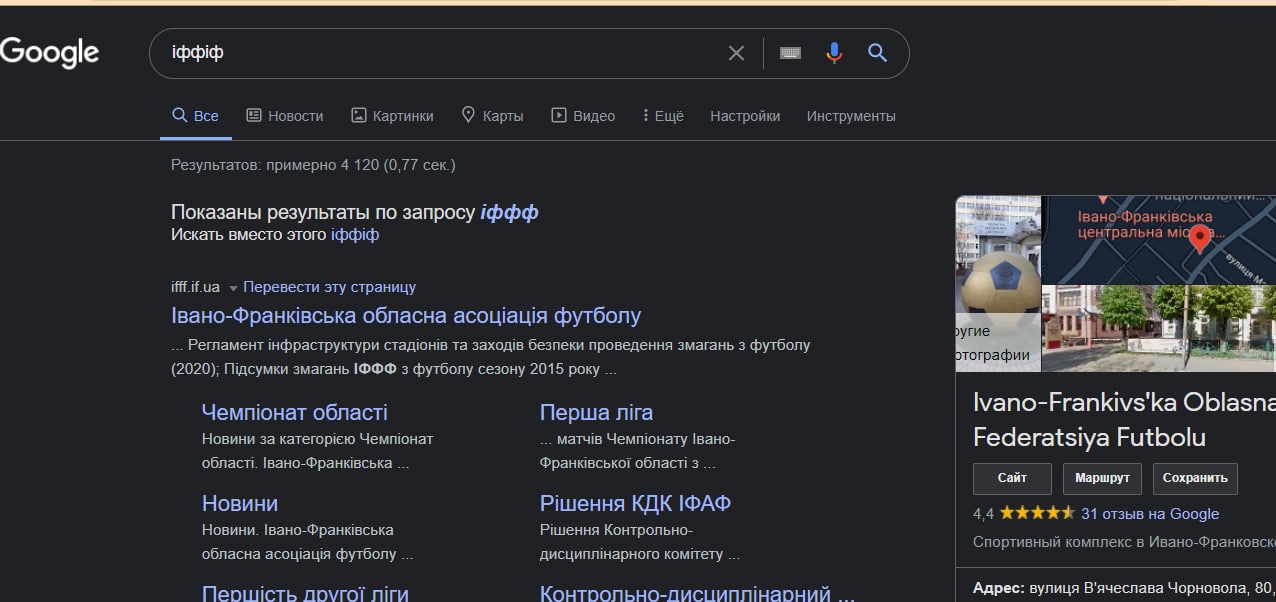This screenshot has height=602, width=1276.
Task: Open Контрольно-дисциплінарний sitelink
Action: (x=697, y=593)
